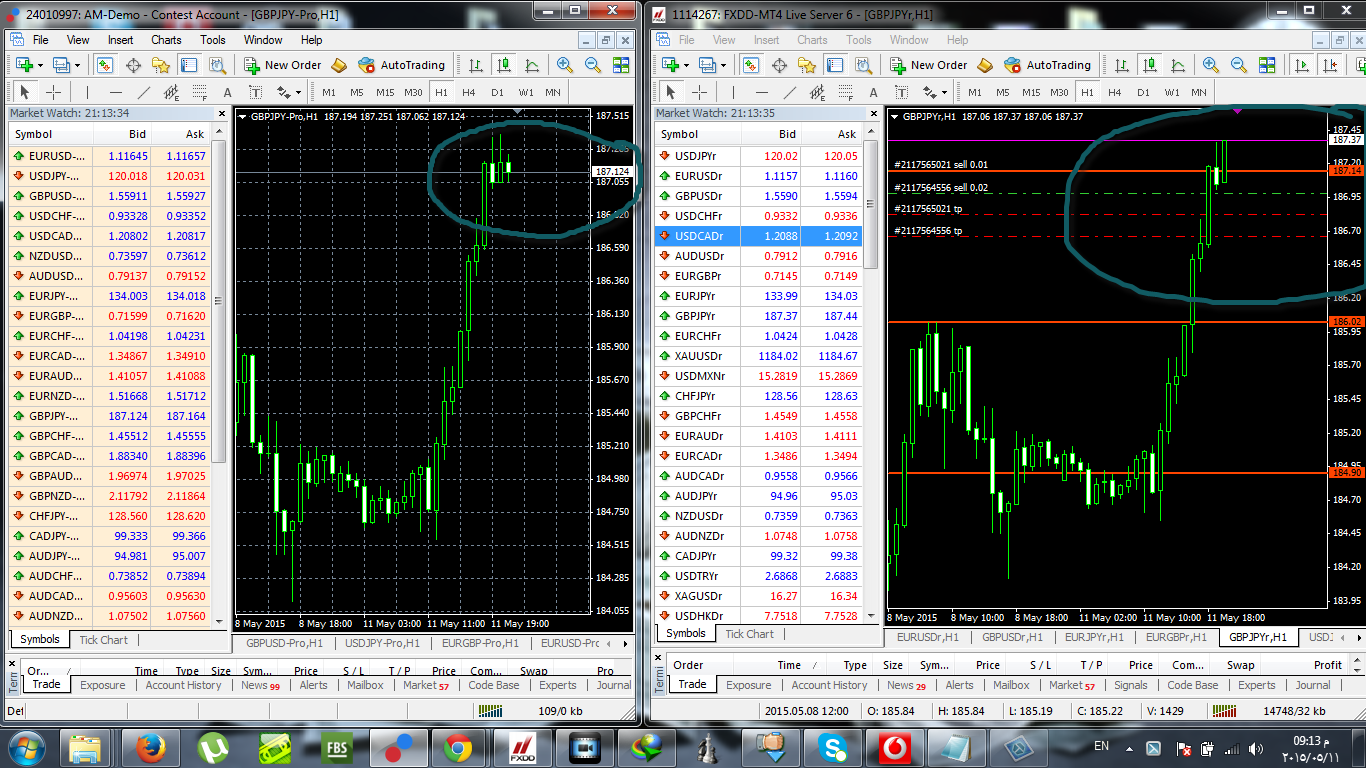Switch to EURGBP-Pro,H1 chart tab

tap(480, 643)
